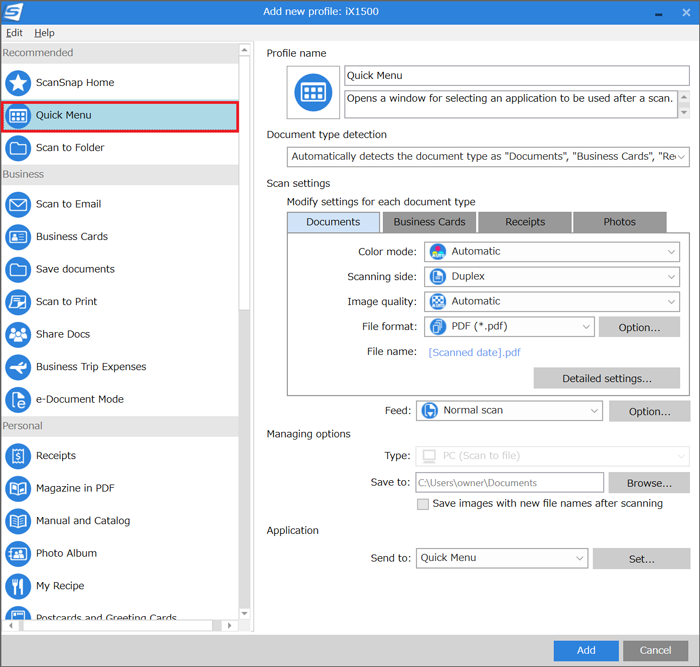Click the Normal scan feed icon

coord(429,410)
